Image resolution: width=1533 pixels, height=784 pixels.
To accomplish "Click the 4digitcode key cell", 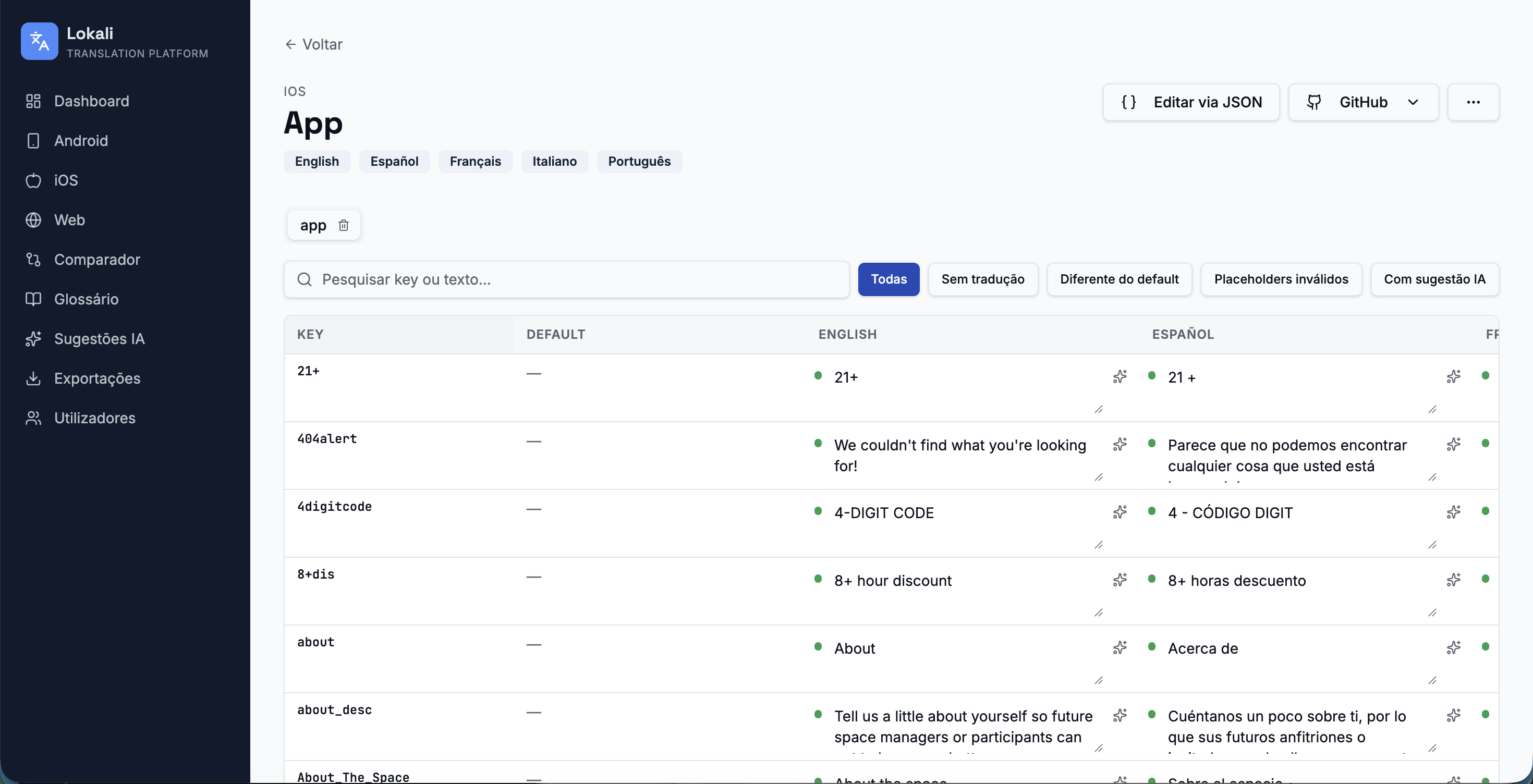I will pyautogui.click(x=399, y=523).
